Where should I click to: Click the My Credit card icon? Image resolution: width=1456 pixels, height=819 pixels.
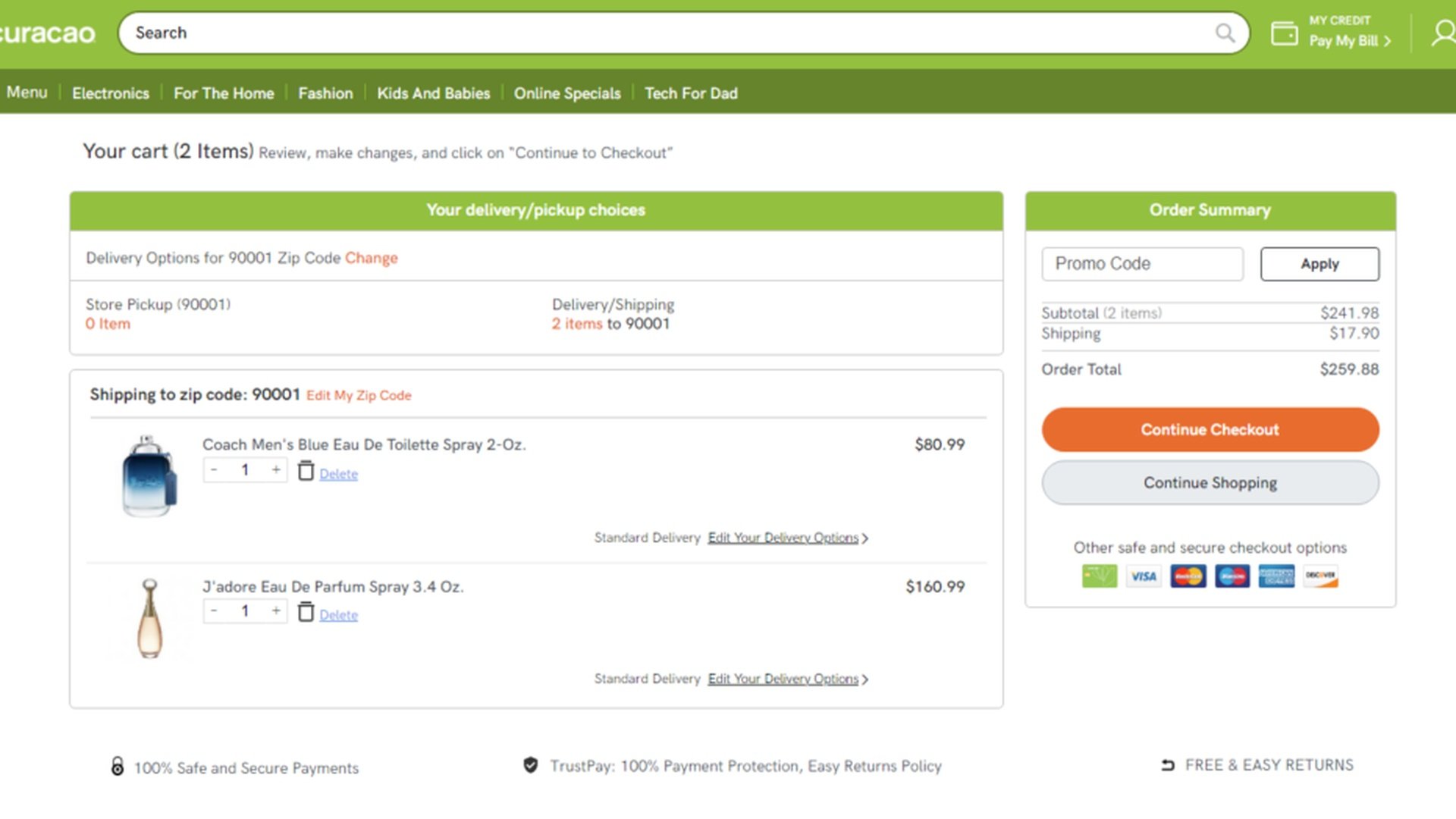point(1284,33)
